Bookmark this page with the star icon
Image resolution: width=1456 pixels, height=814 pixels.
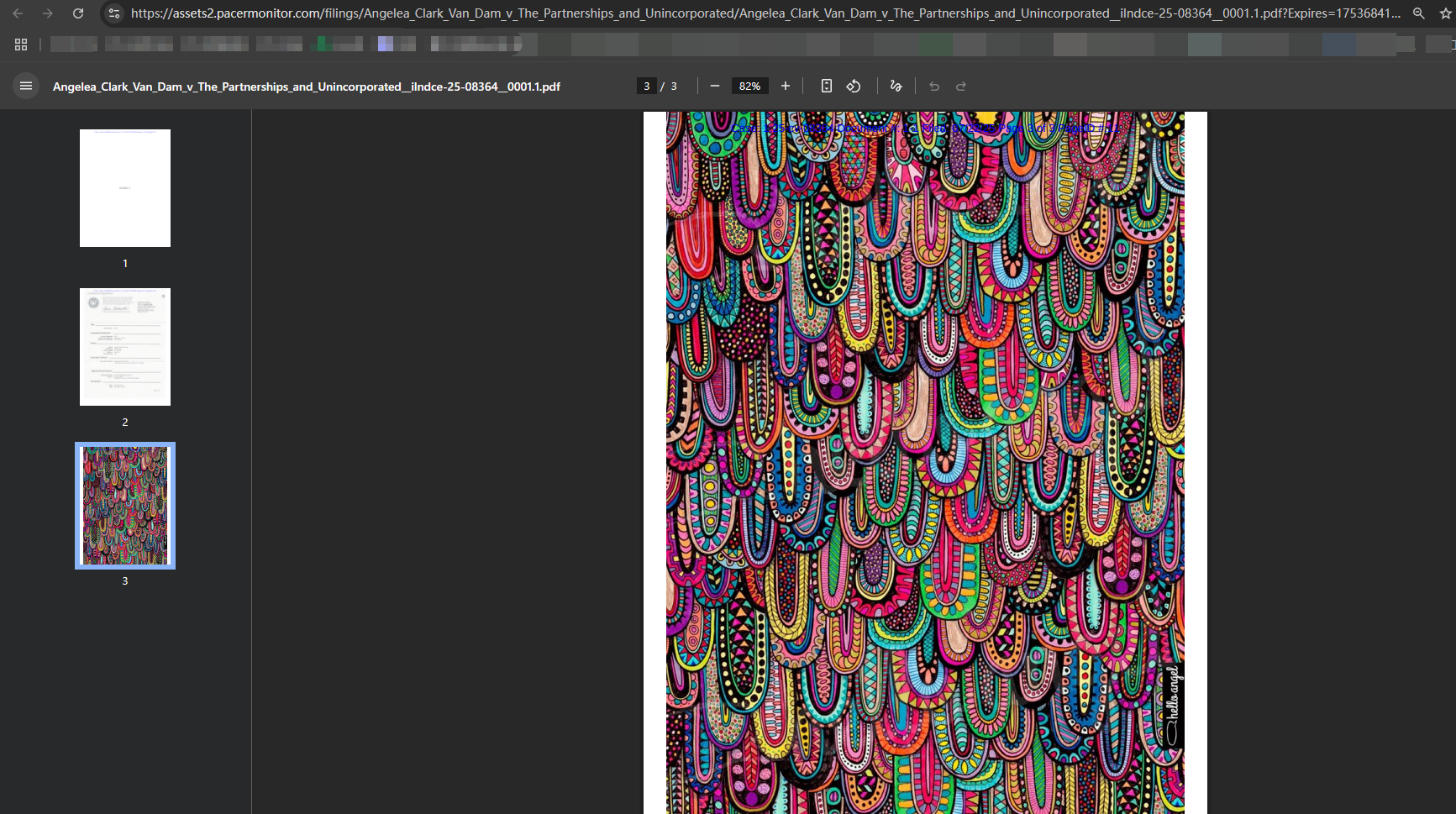pyautogui.click(x=1445, y=13)
